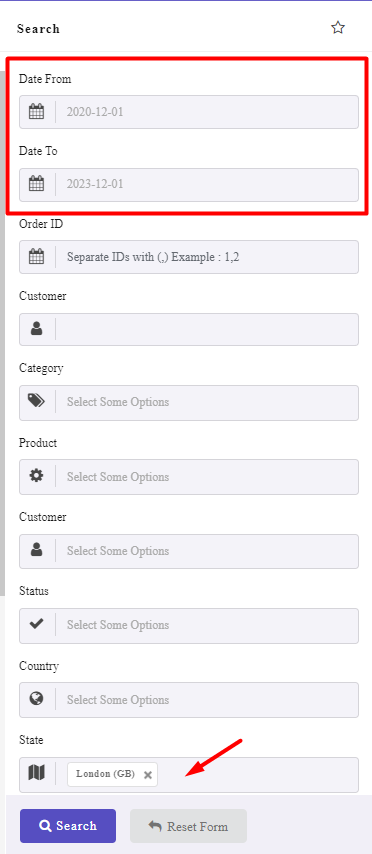Image resolution: width=372 pixels, height=854 pixels.
Task: Open the Category options dropdown
Action: pyautogui.click(x=207, y=402)
